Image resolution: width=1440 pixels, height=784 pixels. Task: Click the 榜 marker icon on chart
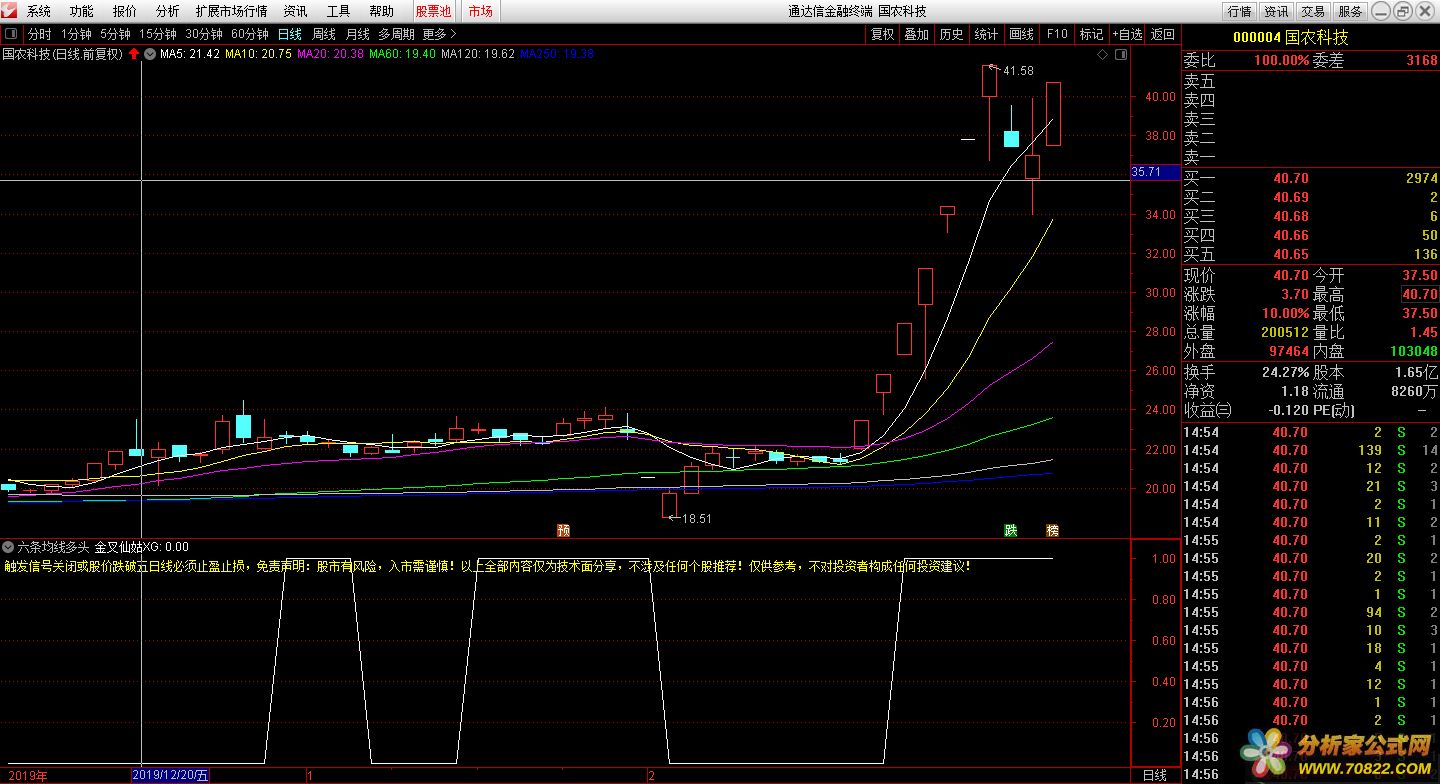click(x=1052, y=530)
